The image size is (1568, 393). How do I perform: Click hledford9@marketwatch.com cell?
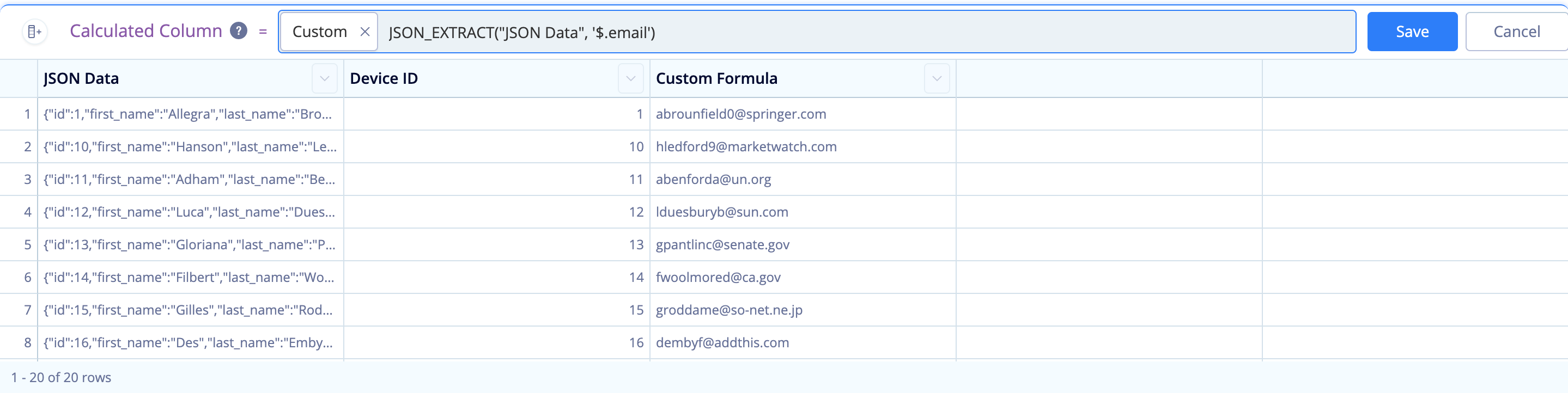click(803, 146)
